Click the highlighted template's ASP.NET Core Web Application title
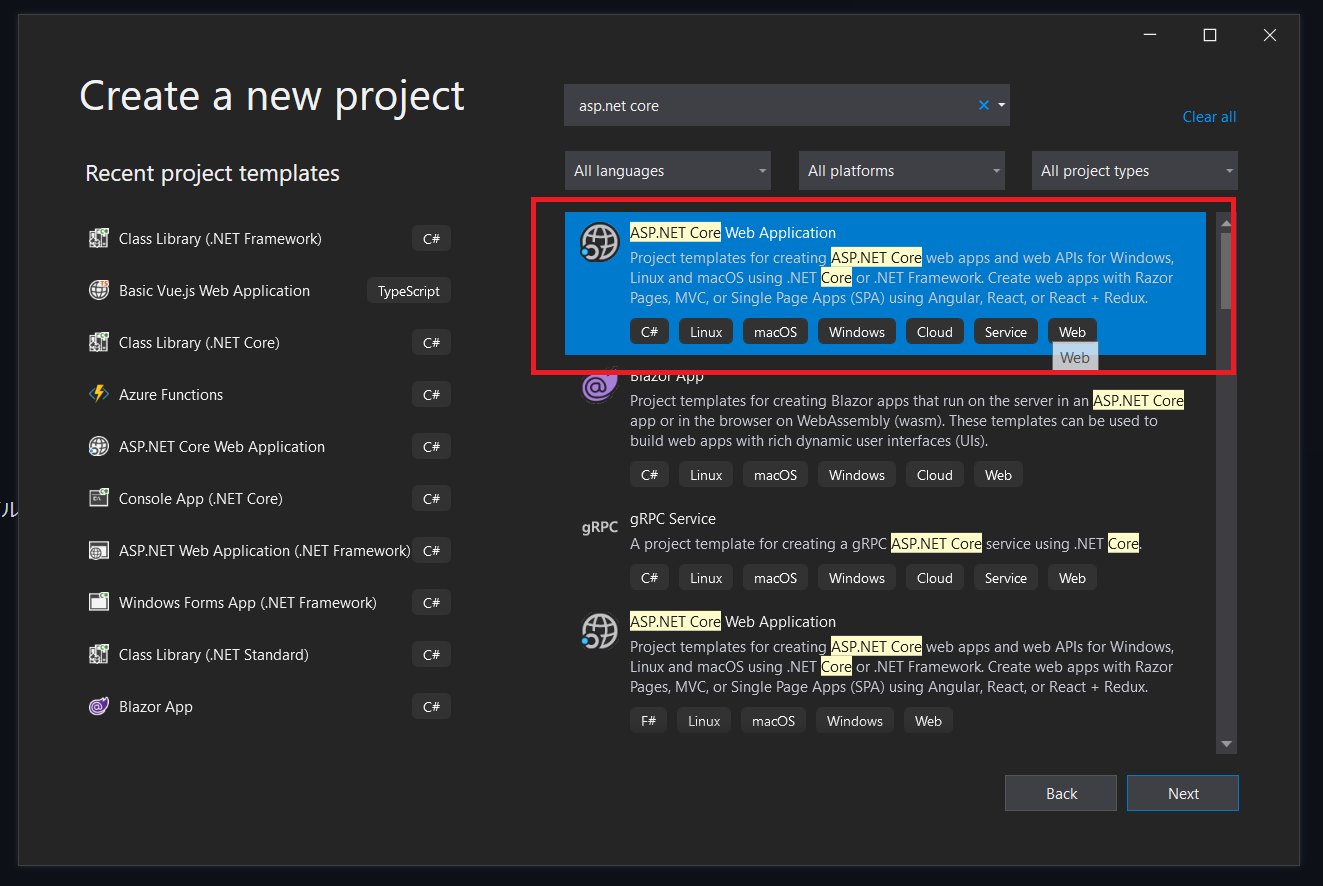Screen dimensions: 1323x886 click(733, 232)
